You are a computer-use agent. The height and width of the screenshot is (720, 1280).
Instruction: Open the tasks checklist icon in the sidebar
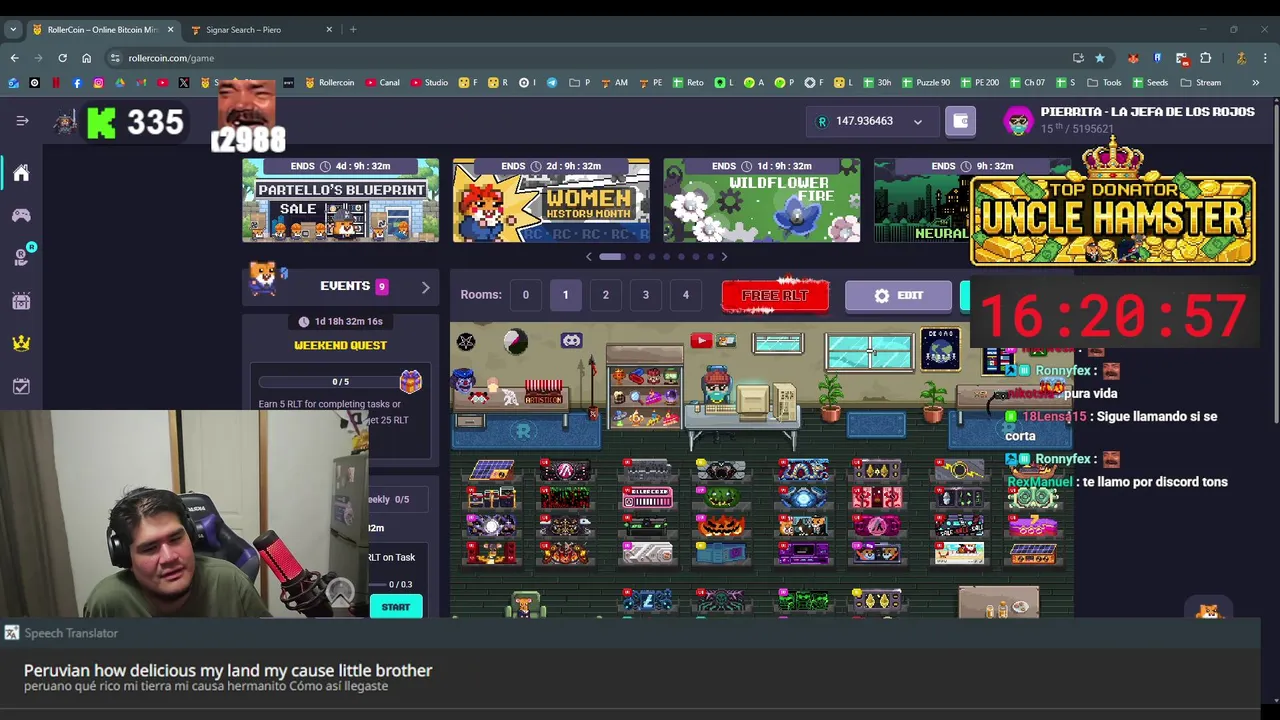[21, 386]
